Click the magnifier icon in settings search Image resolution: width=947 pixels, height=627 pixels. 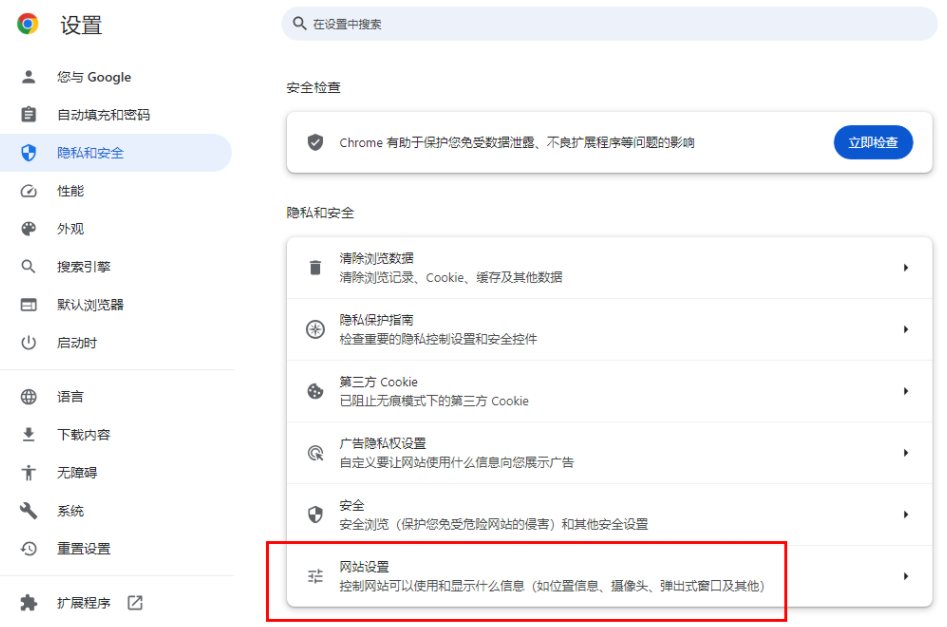[x=299, y=24]
